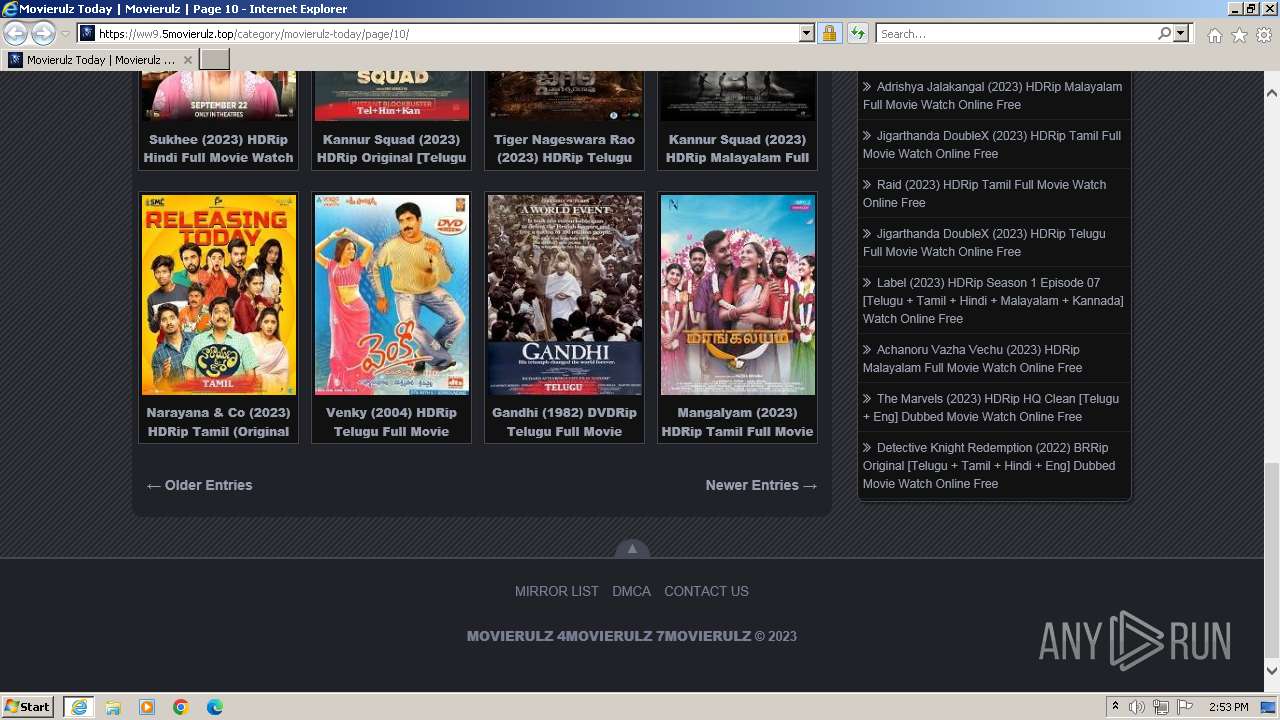Open Adrishya Jalakangal (2023) Malayalam sidebar link
Screen dimensions: 1280x720
992,95
